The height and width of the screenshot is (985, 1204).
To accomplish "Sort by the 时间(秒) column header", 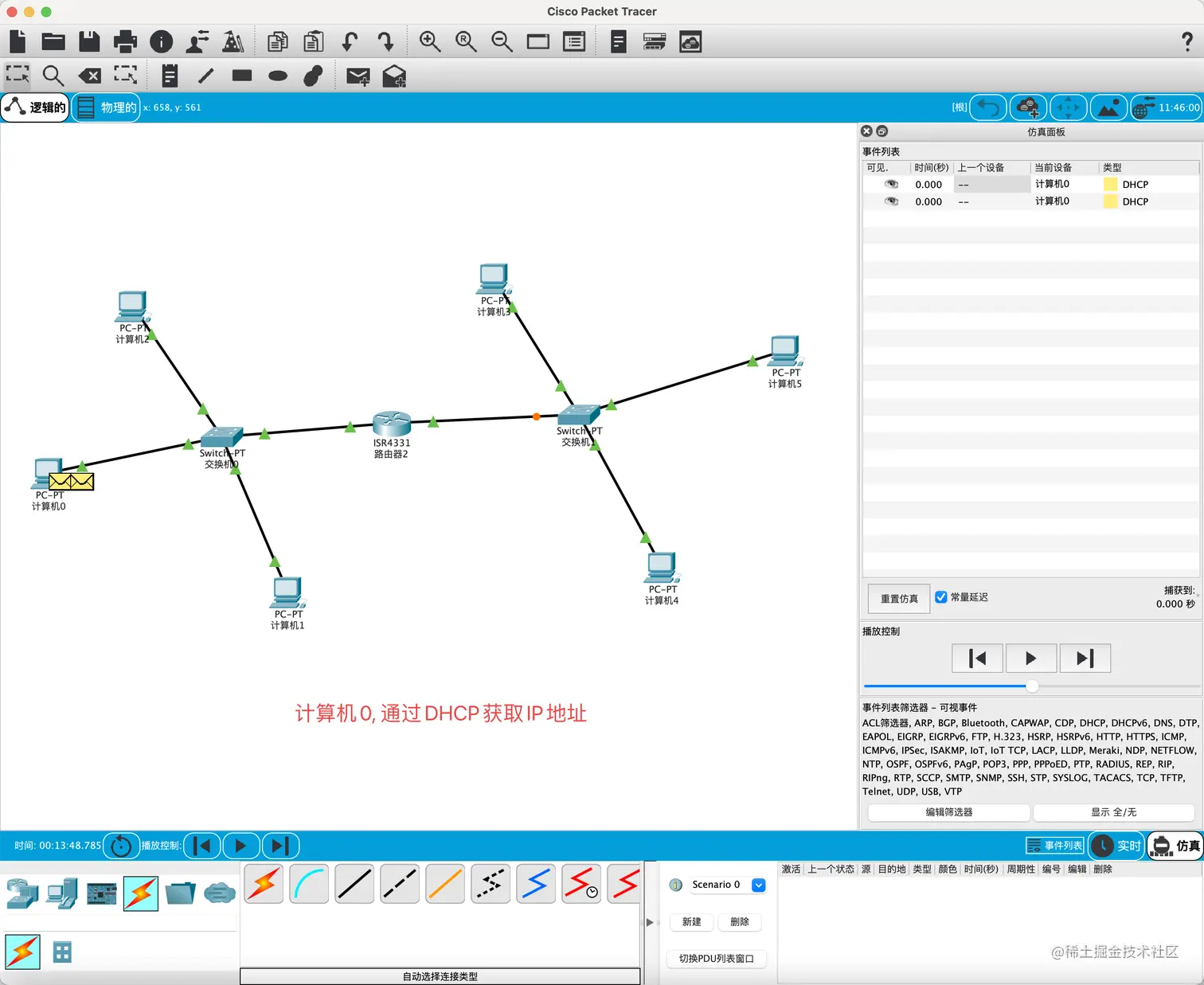I will click(931, 168).
